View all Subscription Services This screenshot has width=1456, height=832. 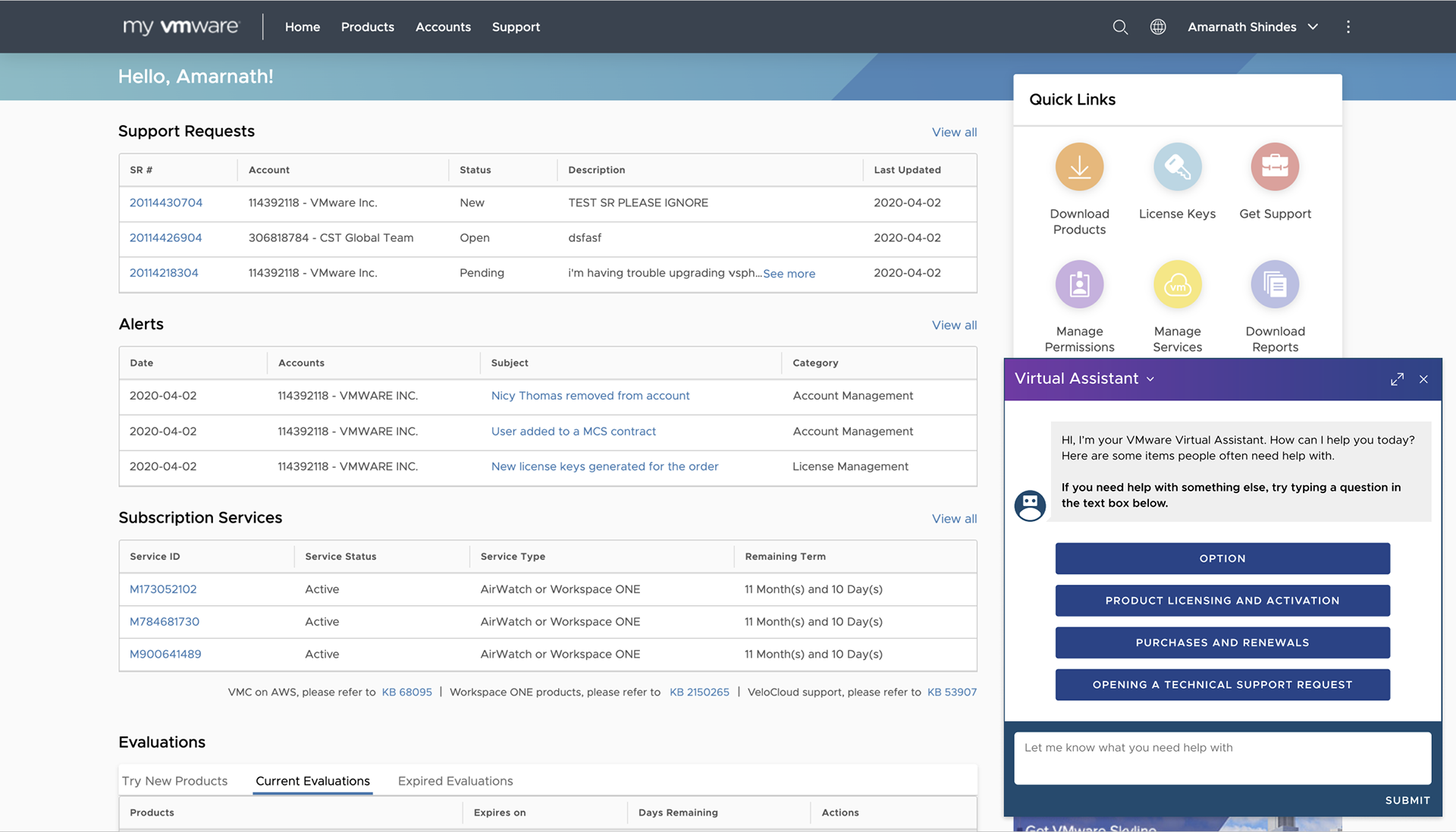click(954, 519)
